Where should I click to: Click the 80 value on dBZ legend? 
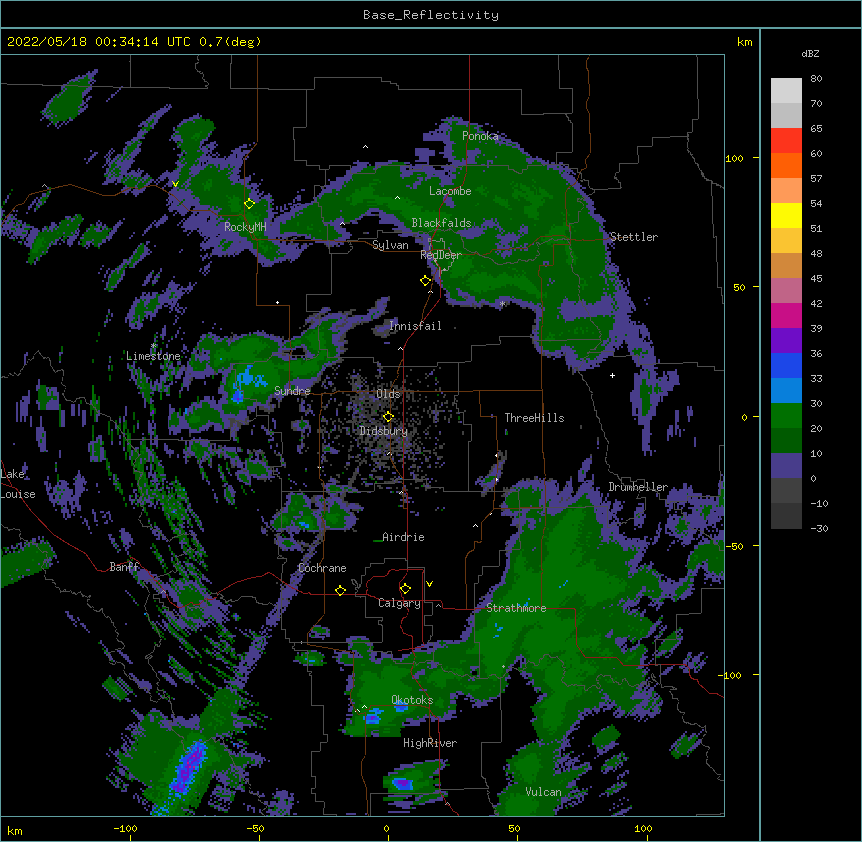(816, 79)
